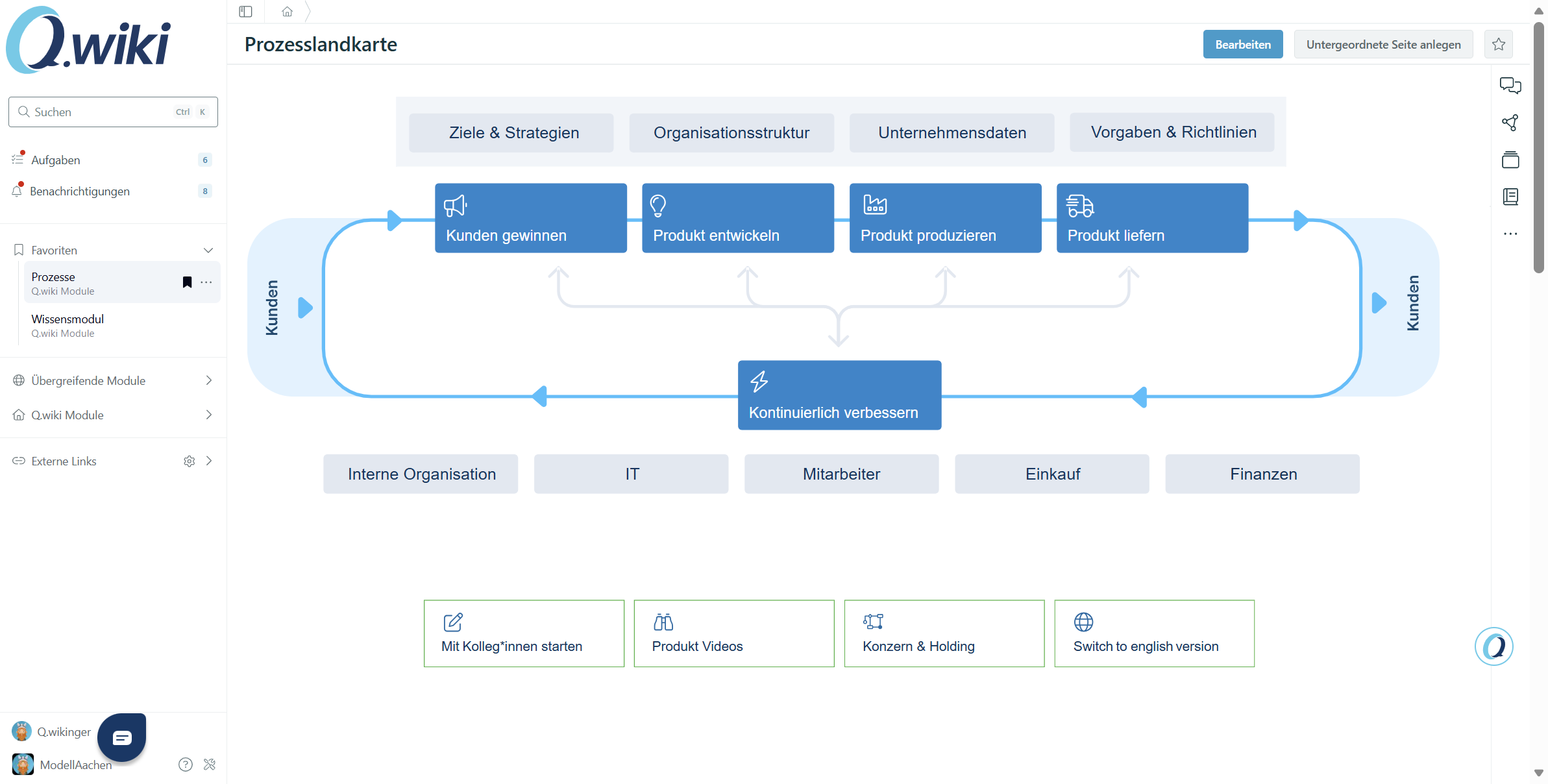The height and width of the screenshot is (784, 1548).
Task: Click the Bearbeiten button
Action: (x=1242, y=44)
